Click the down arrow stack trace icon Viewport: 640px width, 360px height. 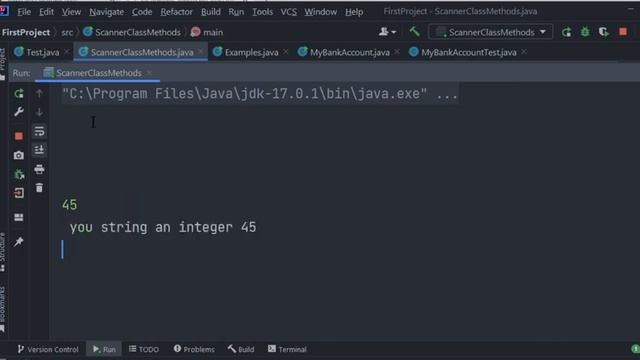(39, 112)
